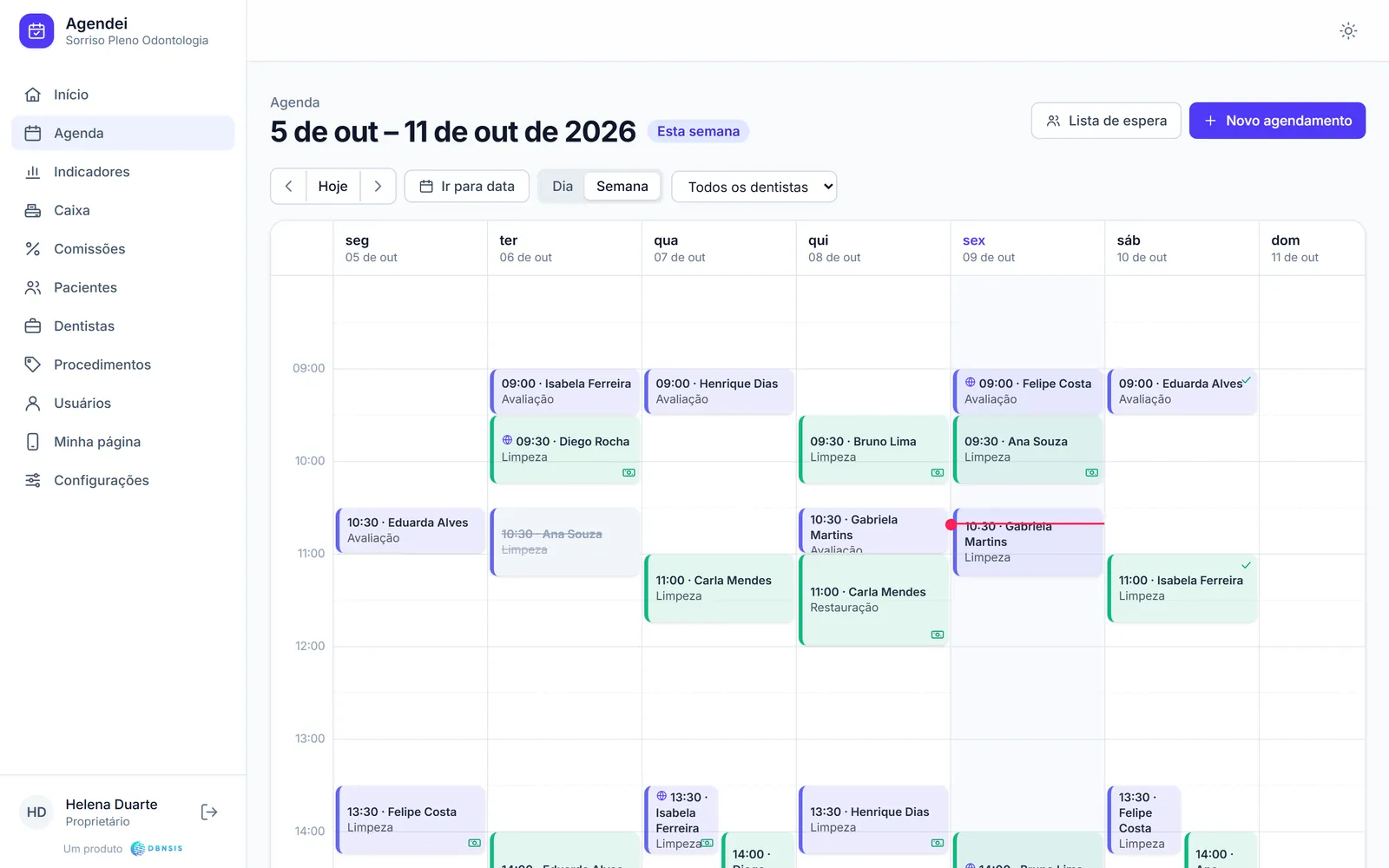The image size is (1389, 868).
Task: Open Comissões from the sidebar
Action: pos(123,249)
